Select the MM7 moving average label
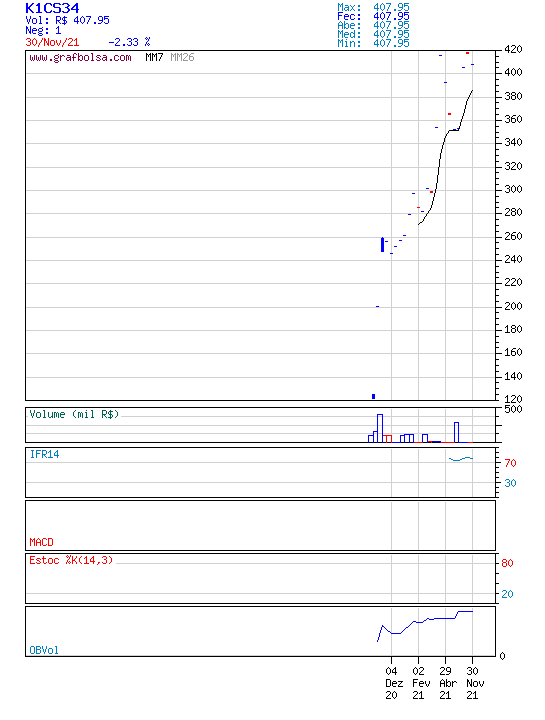Screen dimensions: 545x720 point(154,57)
